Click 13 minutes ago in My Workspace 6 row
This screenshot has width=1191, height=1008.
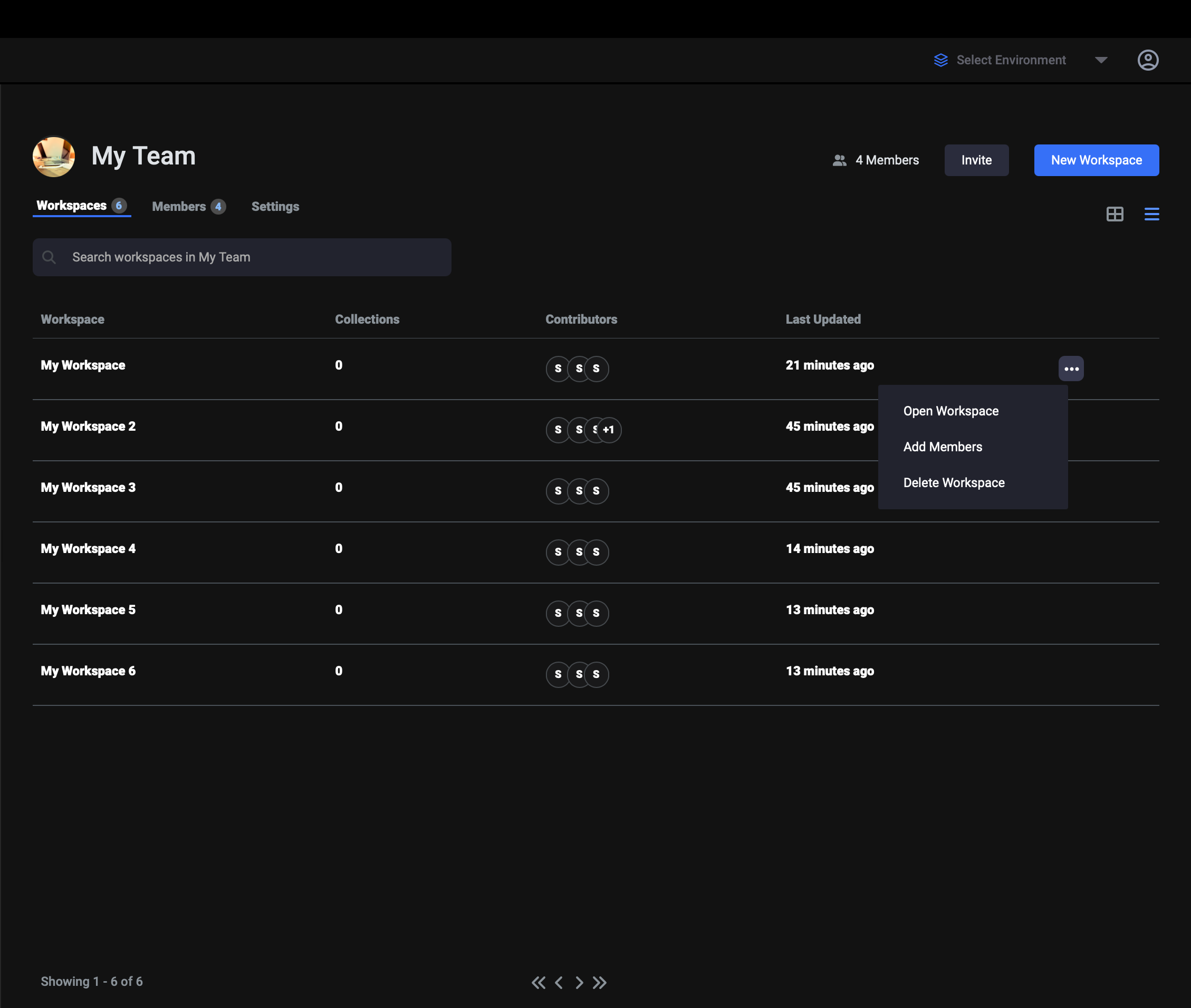830,671
